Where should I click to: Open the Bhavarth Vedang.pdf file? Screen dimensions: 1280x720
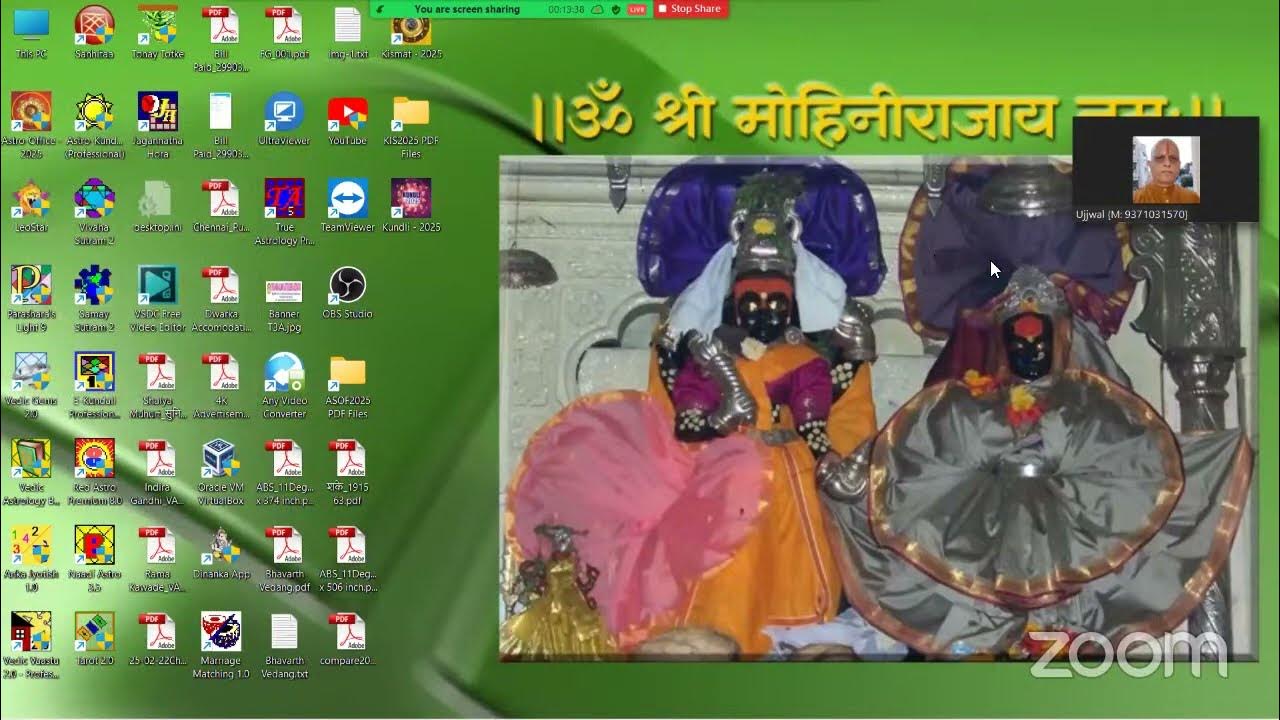(284, 560)
